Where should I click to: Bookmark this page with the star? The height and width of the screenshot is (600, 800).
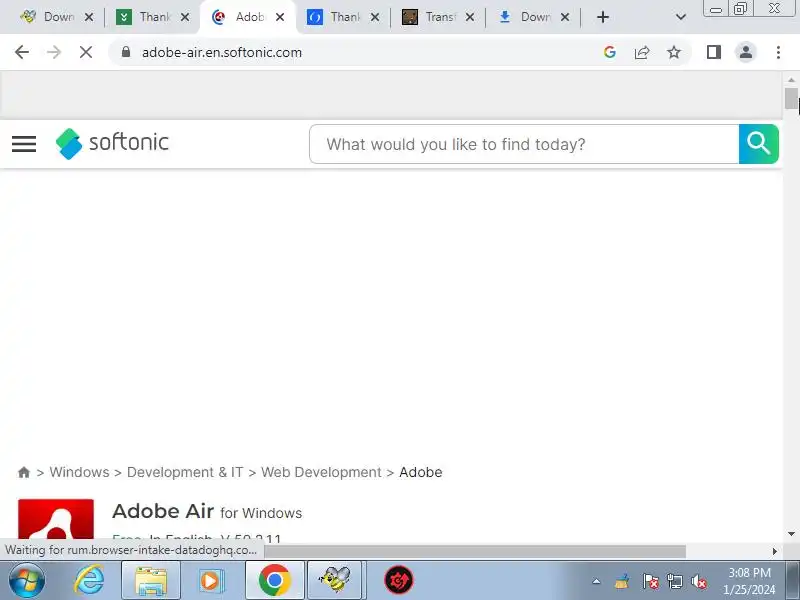[x=674, y=52]
